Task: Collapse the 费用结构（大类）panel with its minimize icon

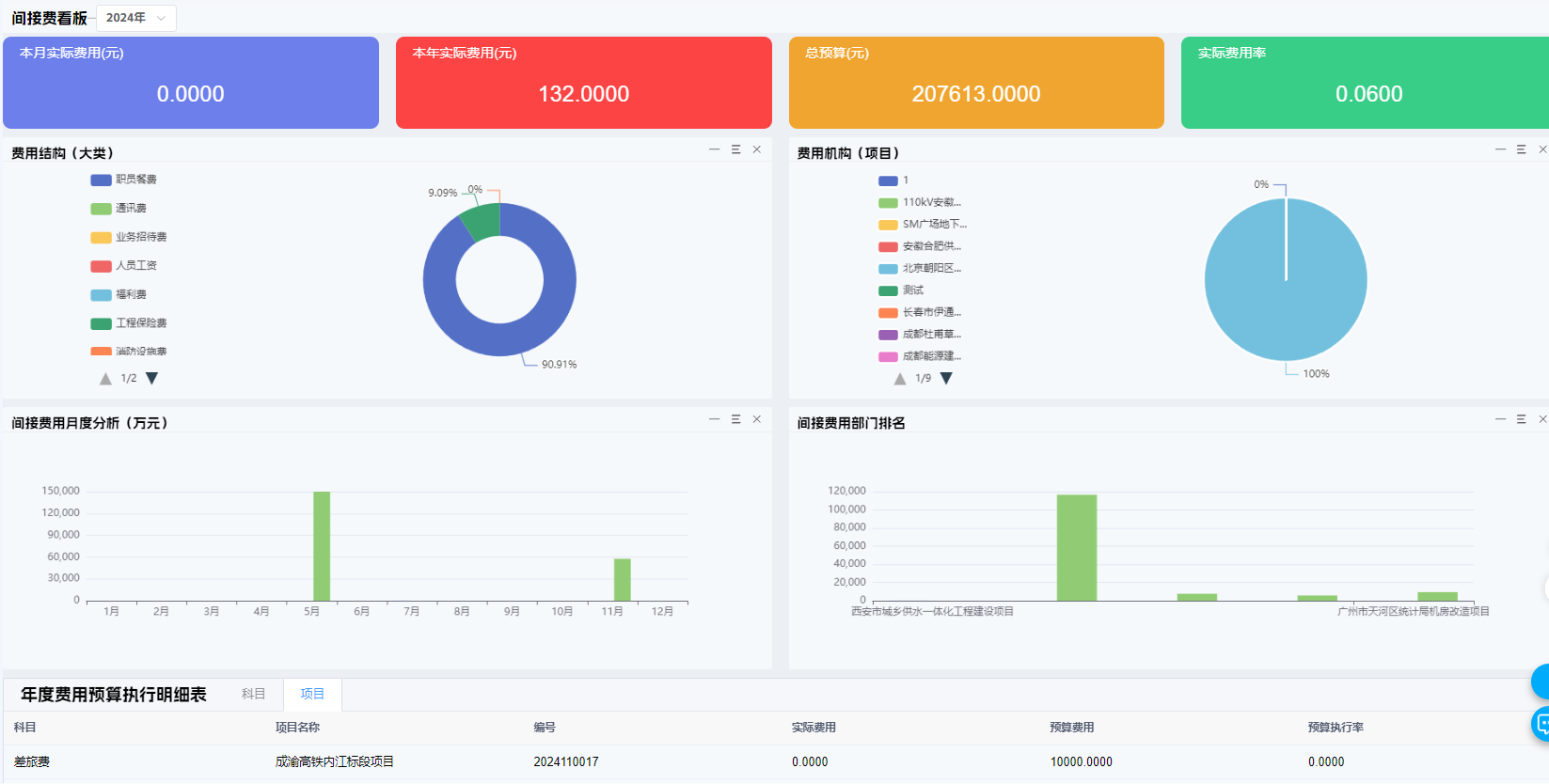Action: coord(715,149)
